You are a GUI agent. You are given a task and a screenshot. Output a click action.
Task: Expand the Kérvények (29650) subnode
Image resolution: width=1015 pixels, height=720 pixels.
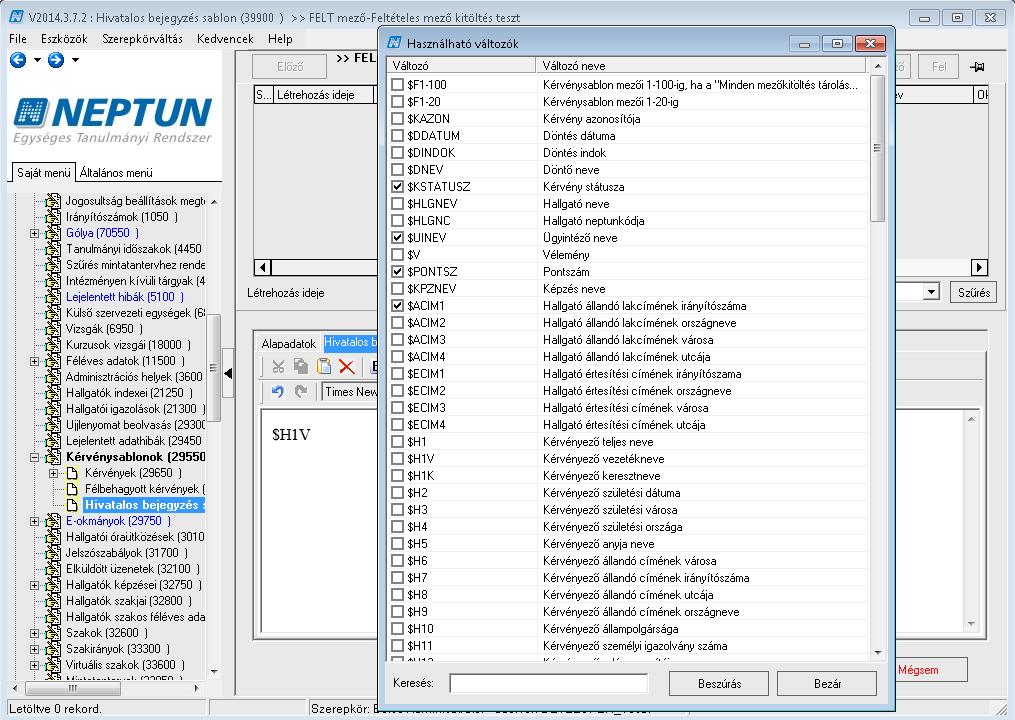pos(54,473)
